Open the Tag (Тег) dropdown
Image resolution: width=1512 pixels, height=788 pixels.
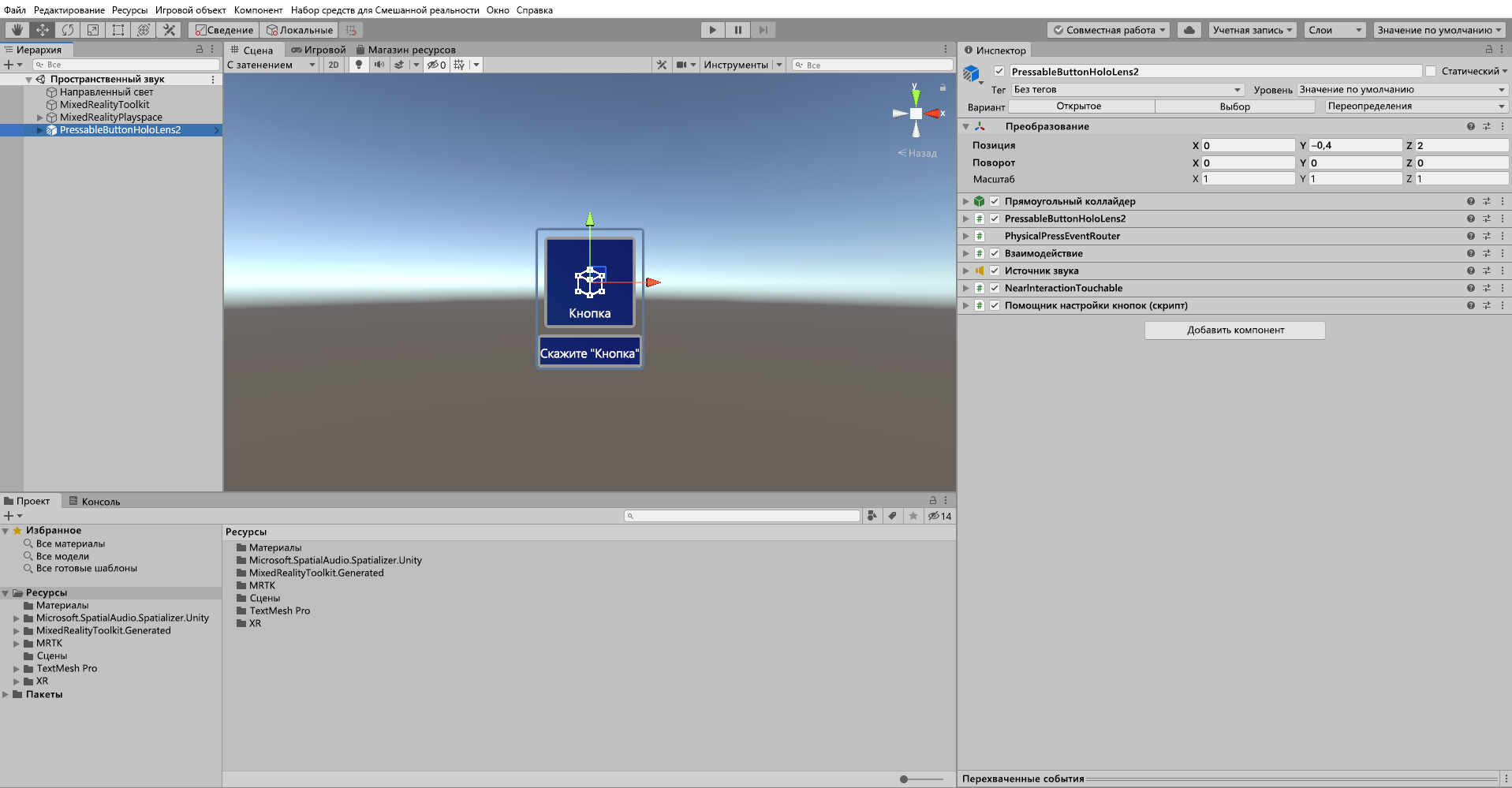point(1128,90)
